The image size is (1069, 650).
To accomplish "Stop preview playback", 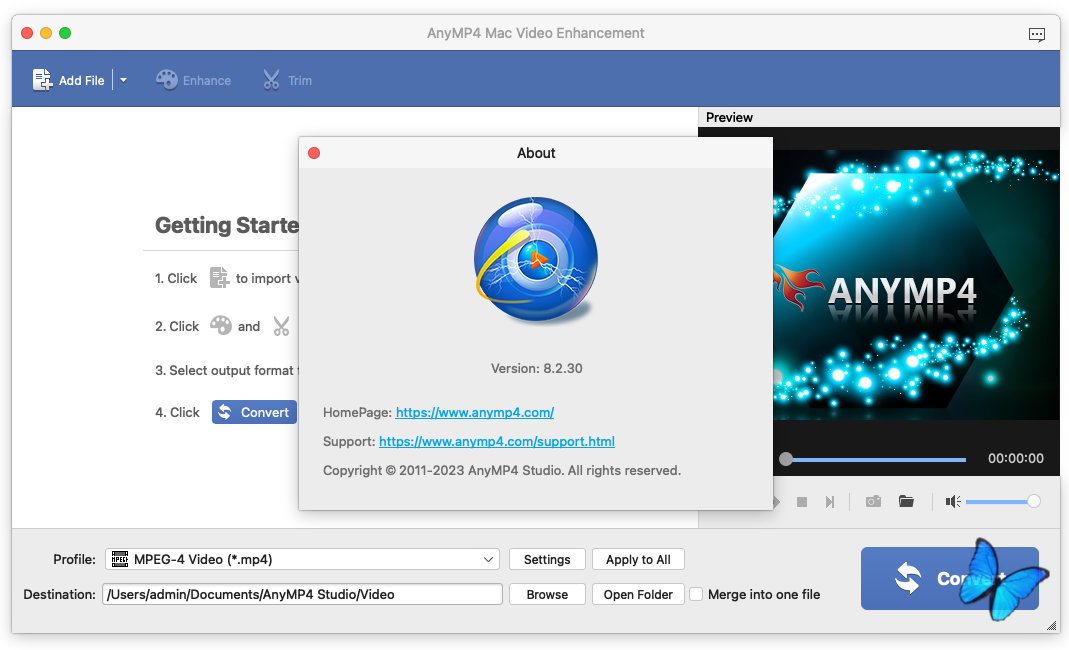I will point(802,502).
